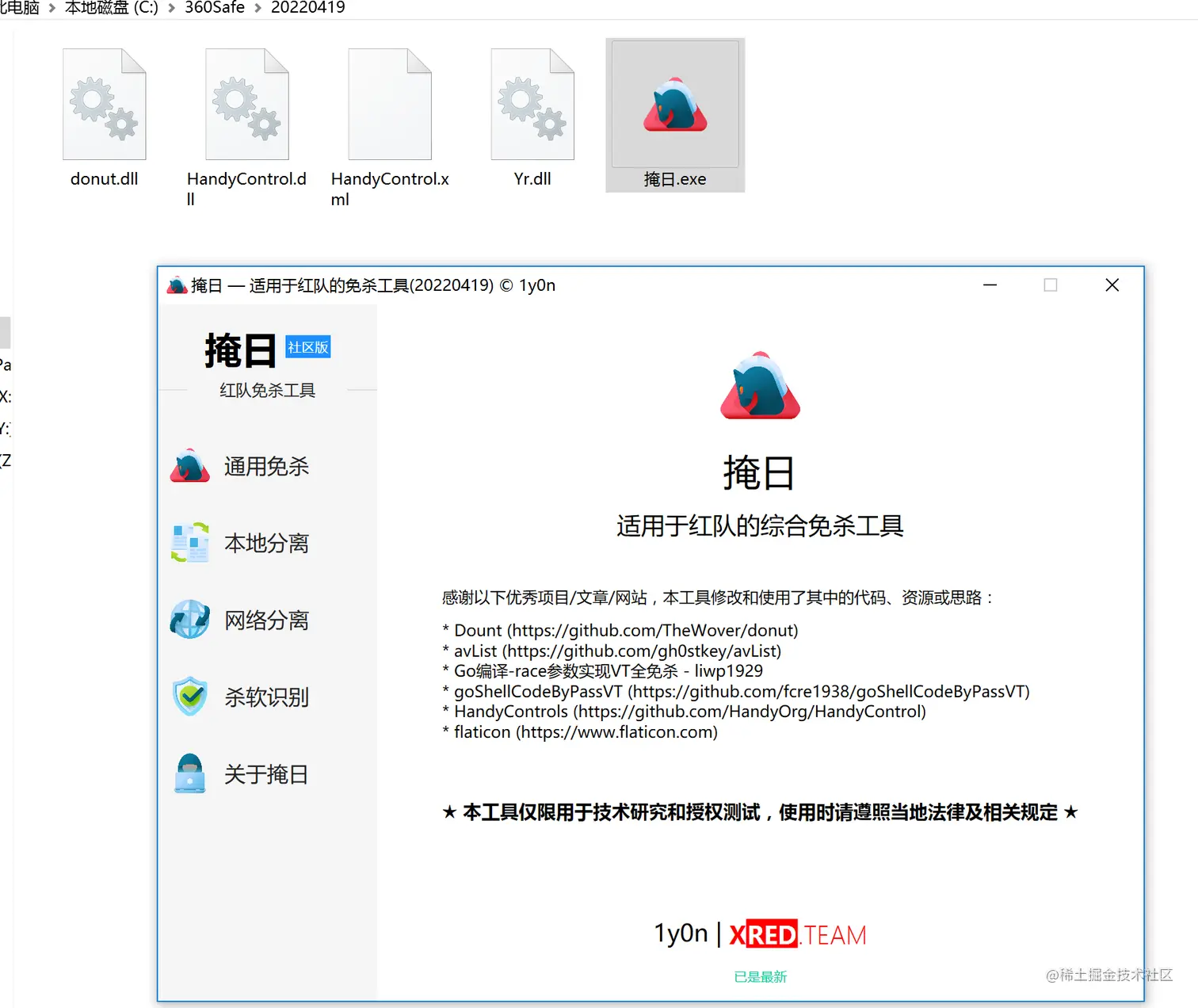The height and width of the screenshot is (1008, 1198).
Task: Click the 感谢以下优秀项目 acknowledgment text
Action: click(718, 598)
